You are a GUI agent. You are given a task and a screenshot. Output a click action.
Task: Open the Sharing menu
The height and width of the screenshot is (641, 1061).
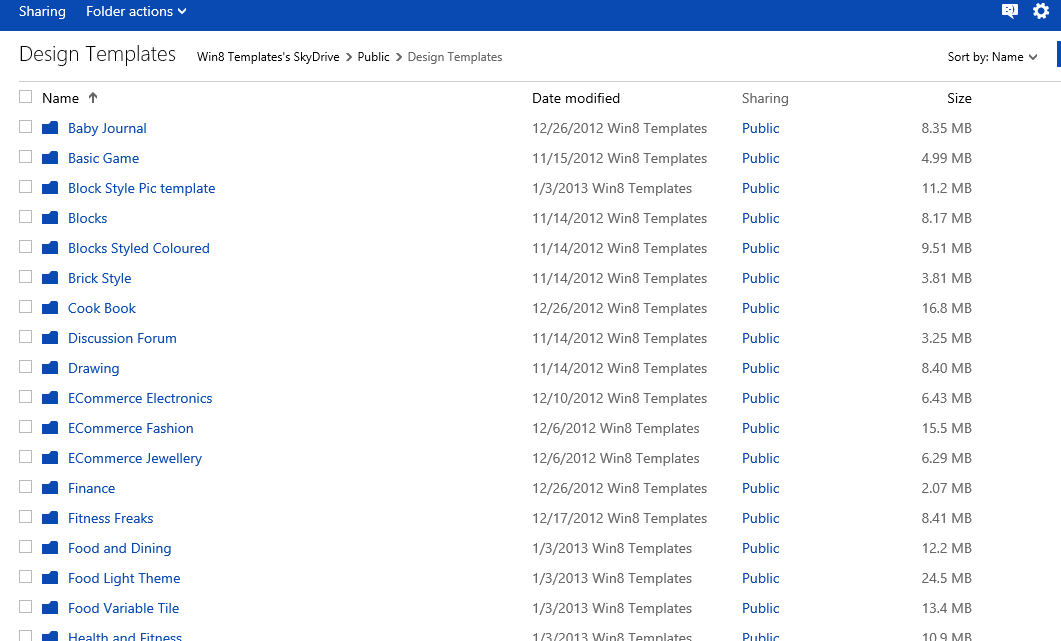42,12
